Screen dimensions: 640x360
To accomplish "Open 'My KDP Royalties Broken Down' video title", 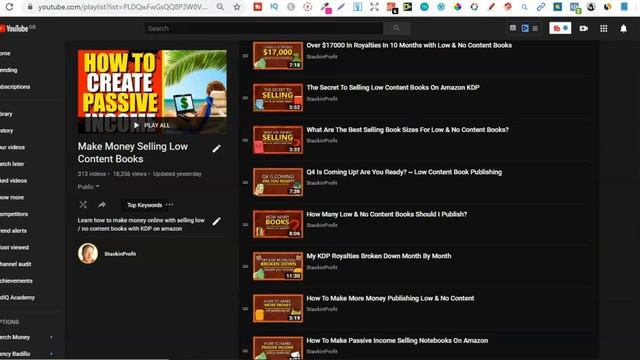I will (379, 256).
